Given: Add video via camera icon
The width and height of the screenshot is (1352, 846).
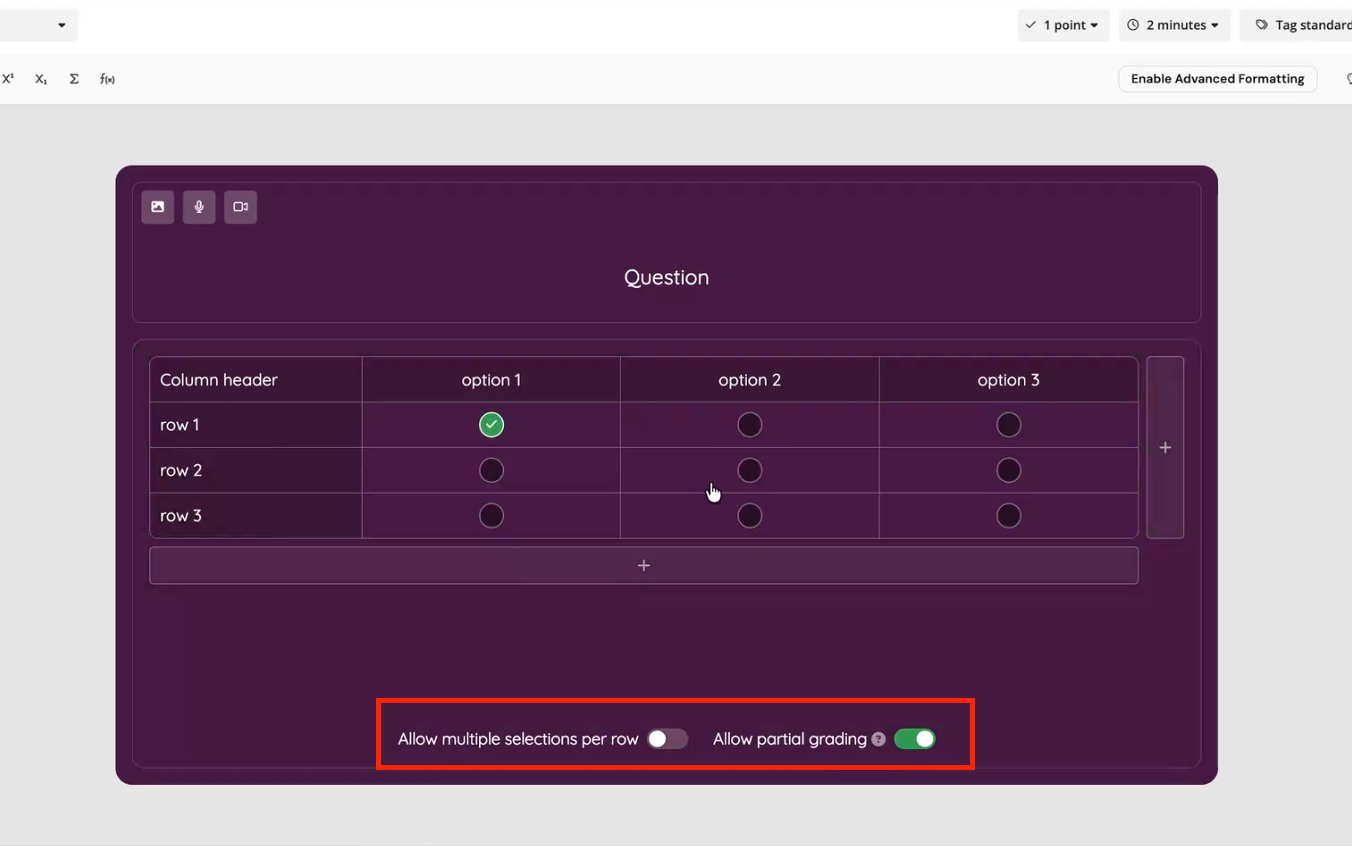Looking at the screenshot, I should click(240, 207).
